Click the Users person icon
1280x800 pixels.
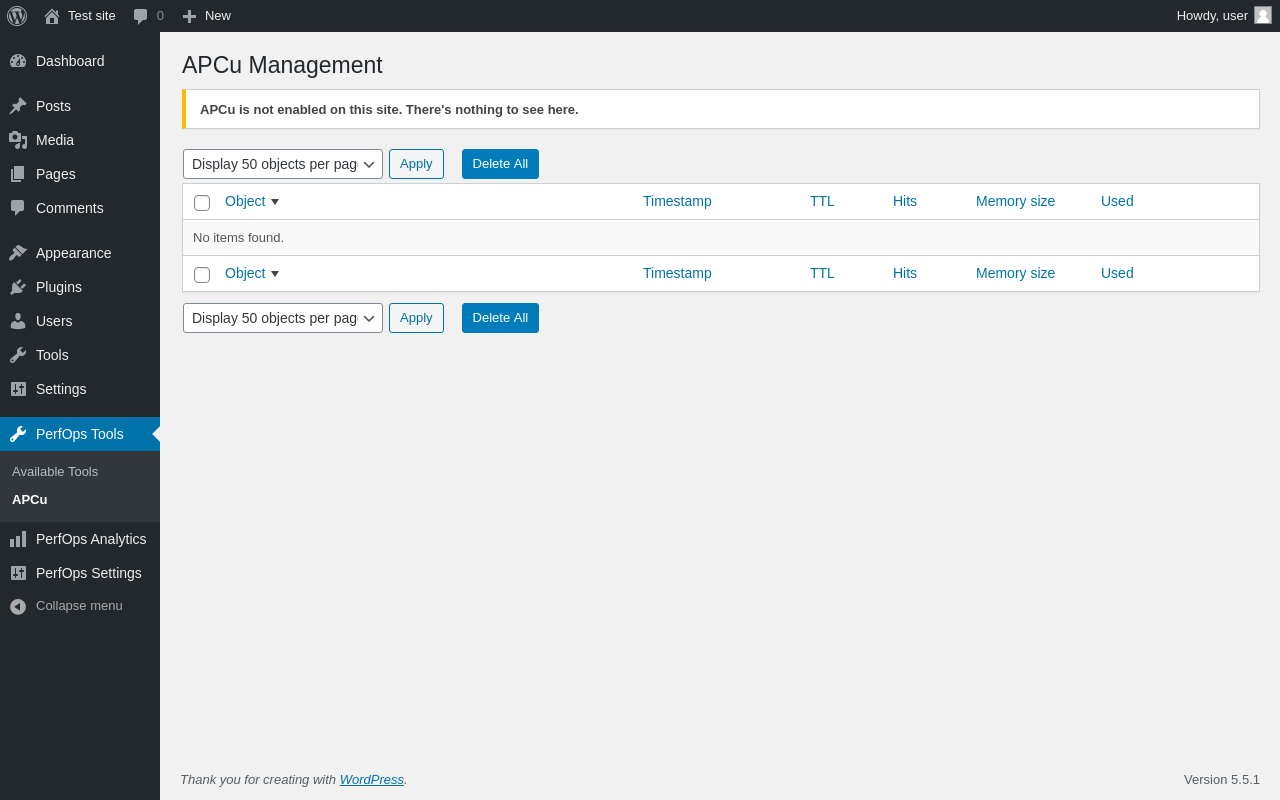(x=18, y=321)
